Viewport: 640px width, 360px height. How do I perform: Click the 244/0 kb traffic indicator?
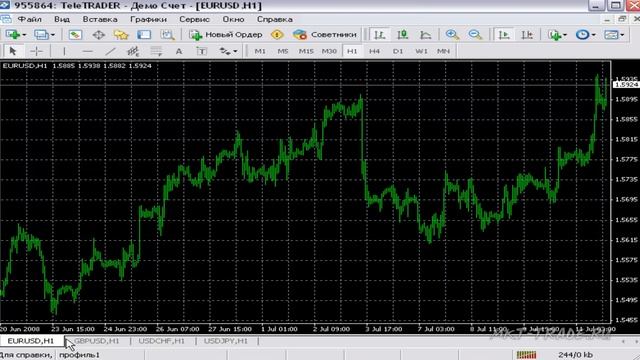(576, 355)
